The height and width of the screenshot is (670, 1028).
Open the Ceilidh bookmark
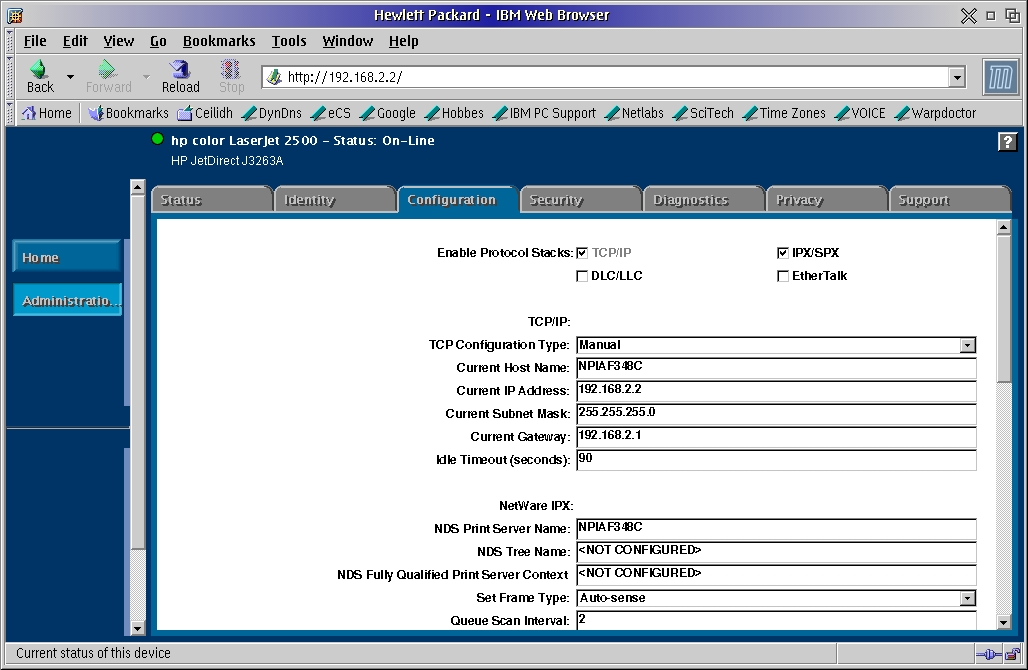(x=205, y=113)
